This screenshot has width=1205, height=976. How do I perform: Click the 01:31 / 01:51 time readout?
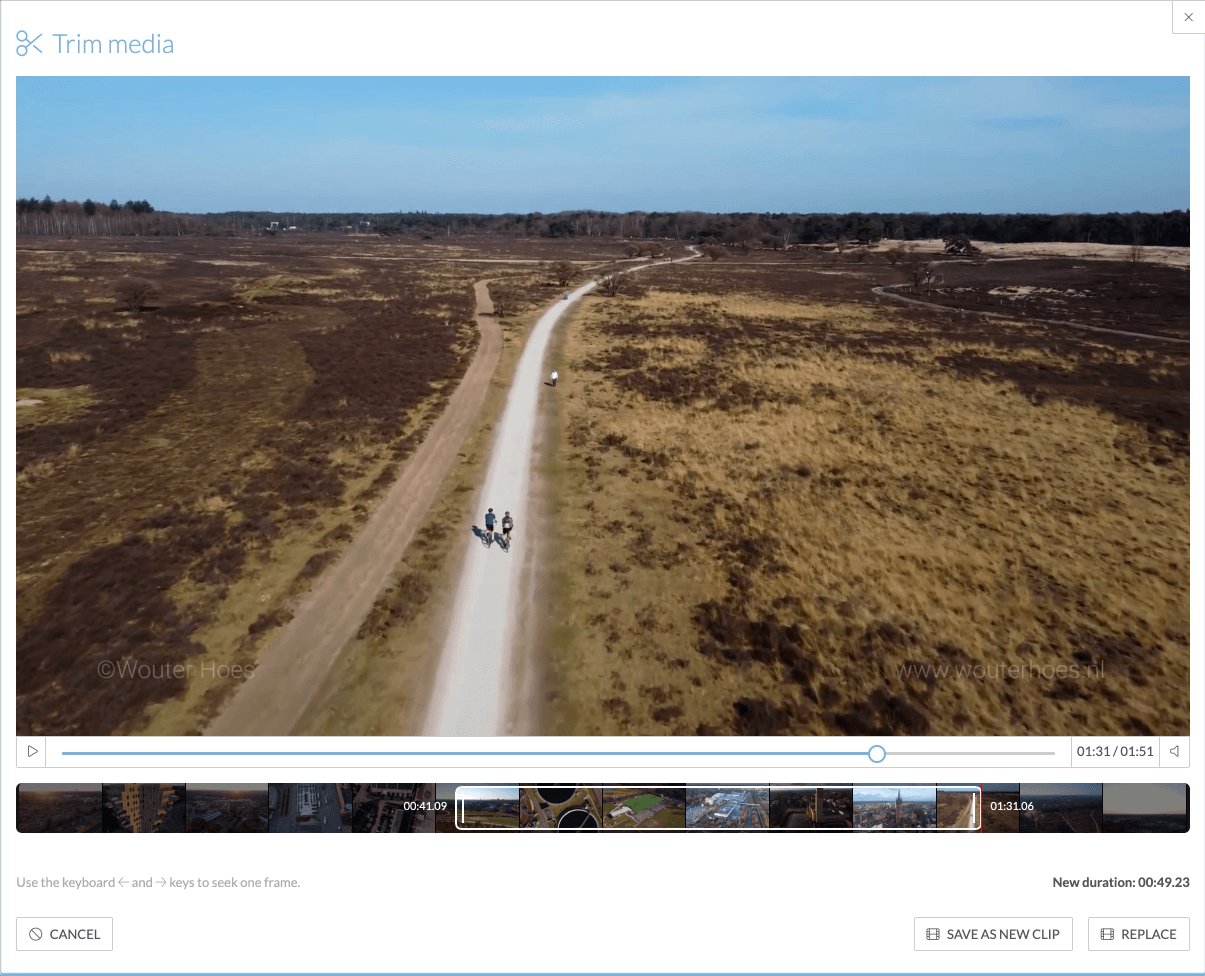click(1115, 752)
